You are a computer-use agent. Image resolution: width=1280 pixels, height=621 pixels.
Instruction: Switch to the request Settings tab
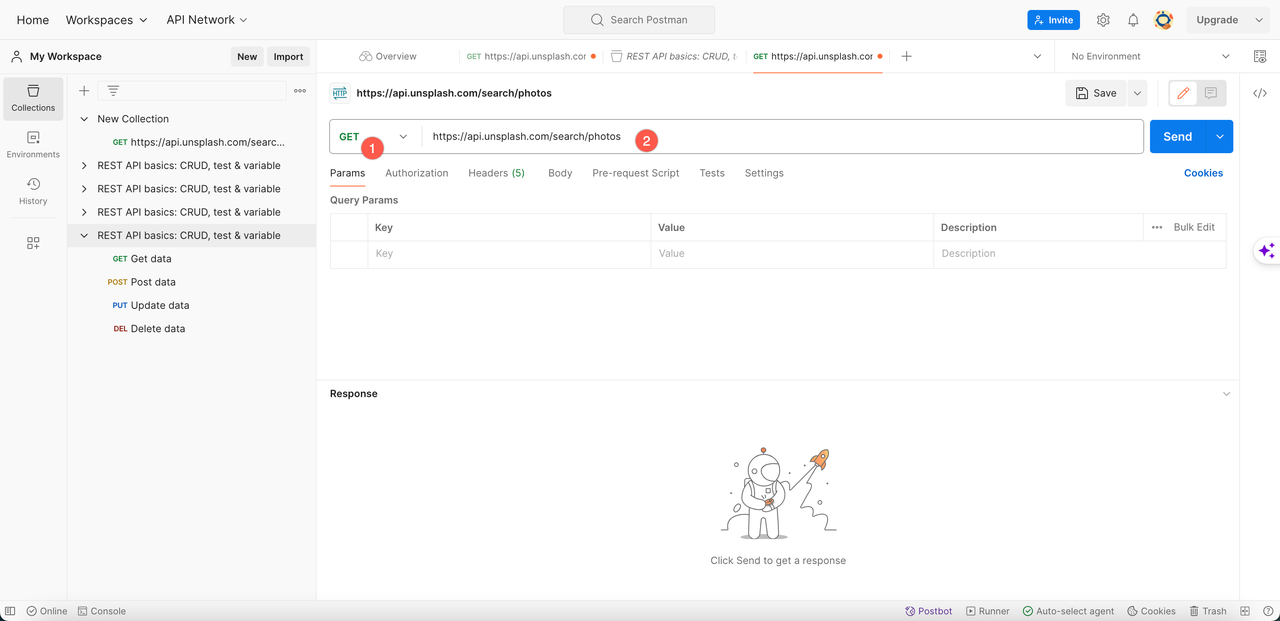tap(764, 173)
